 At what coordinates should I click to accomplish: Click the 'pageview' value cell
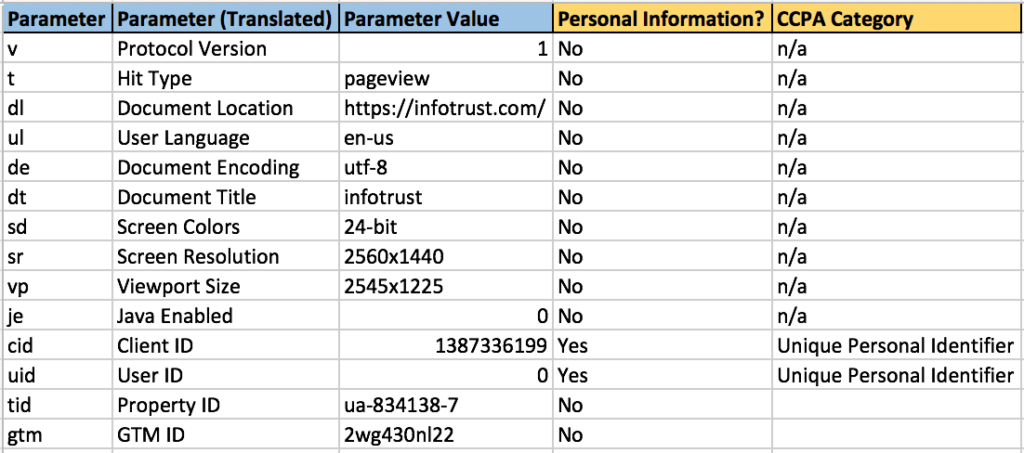point(379,78)
